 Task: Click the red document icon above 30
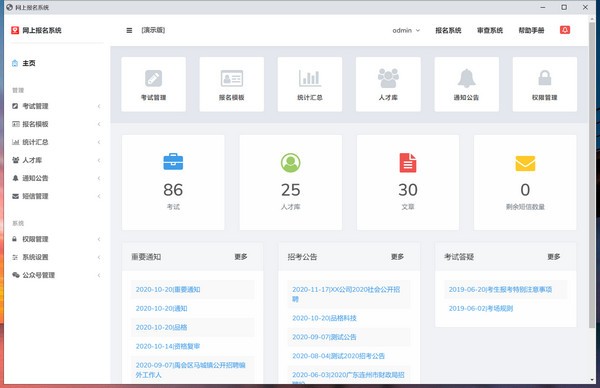point(408,163)
